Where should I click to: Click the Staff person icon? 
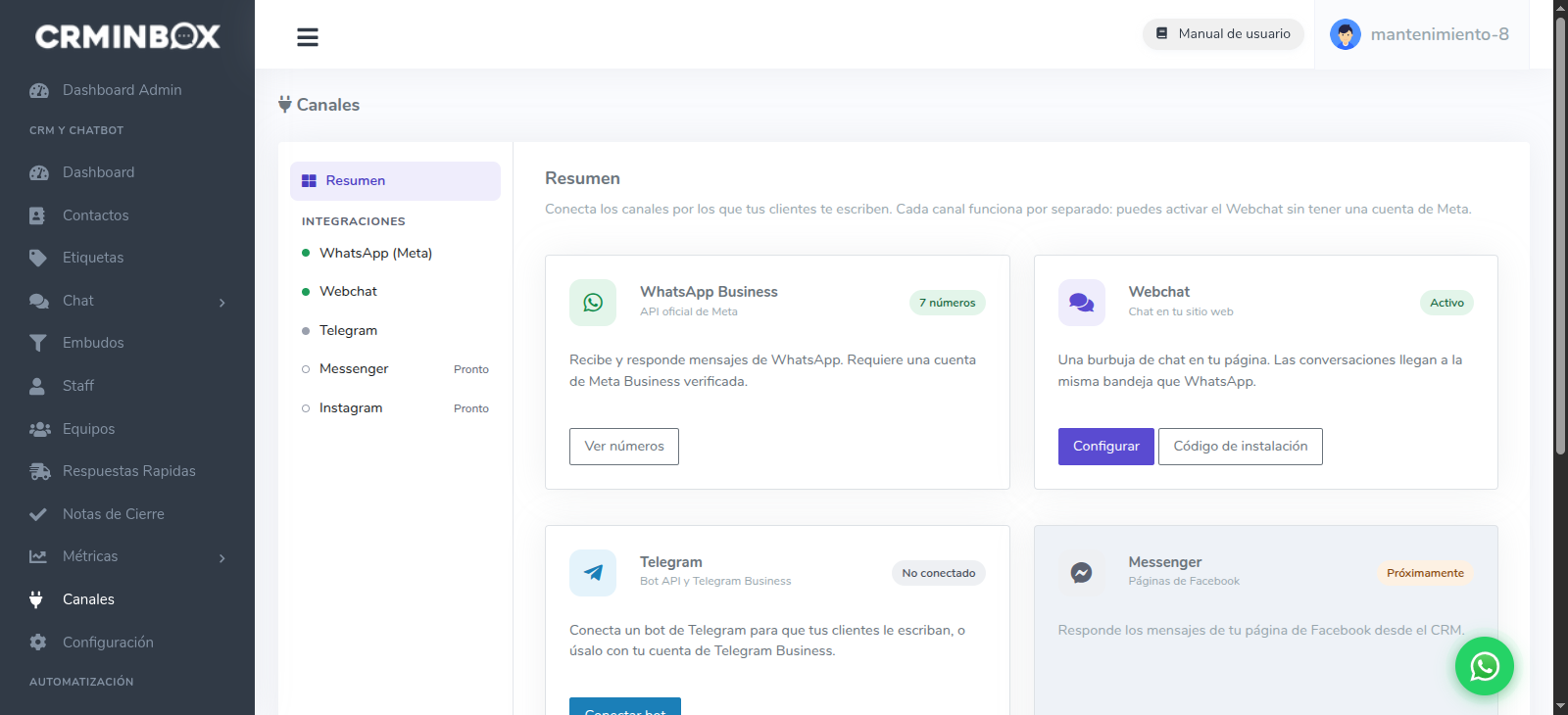[37, 386]
